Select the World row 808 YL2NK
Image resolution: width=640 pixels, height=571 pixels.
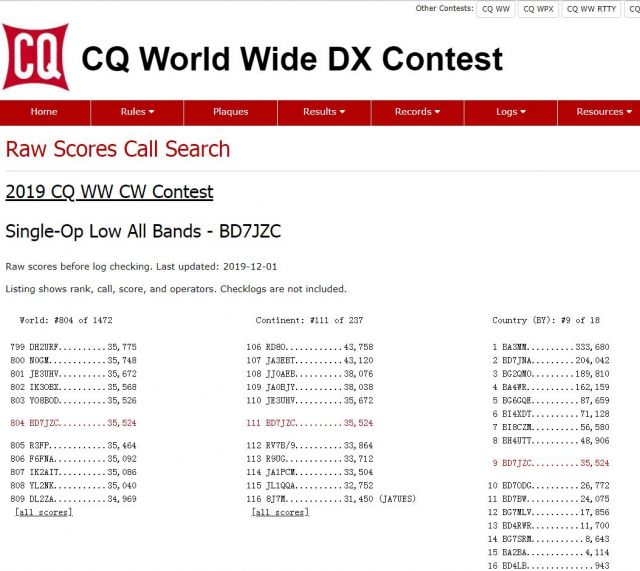click(73, 485)
